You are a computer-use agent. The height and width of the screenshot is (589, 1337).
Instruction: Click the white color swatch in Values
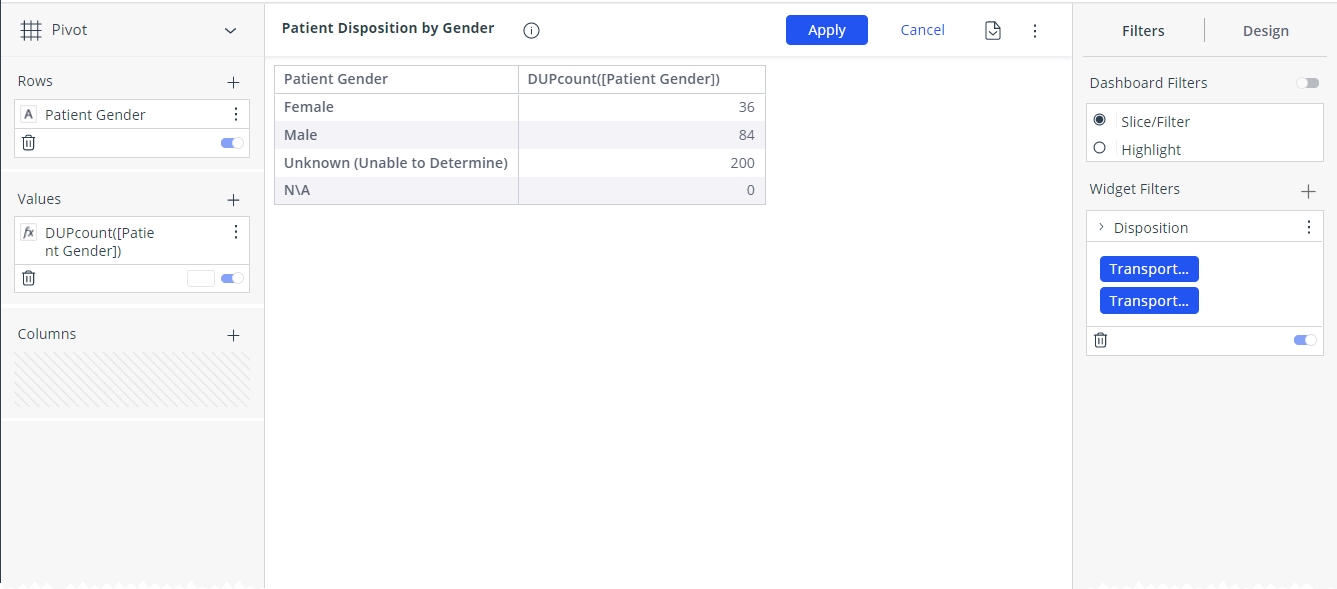click(201, 278)
